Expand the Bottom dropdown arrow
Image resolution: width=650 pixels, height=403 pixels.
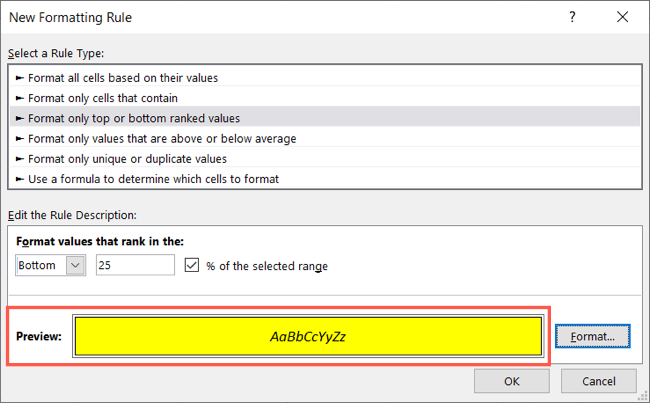coord(76,266)
